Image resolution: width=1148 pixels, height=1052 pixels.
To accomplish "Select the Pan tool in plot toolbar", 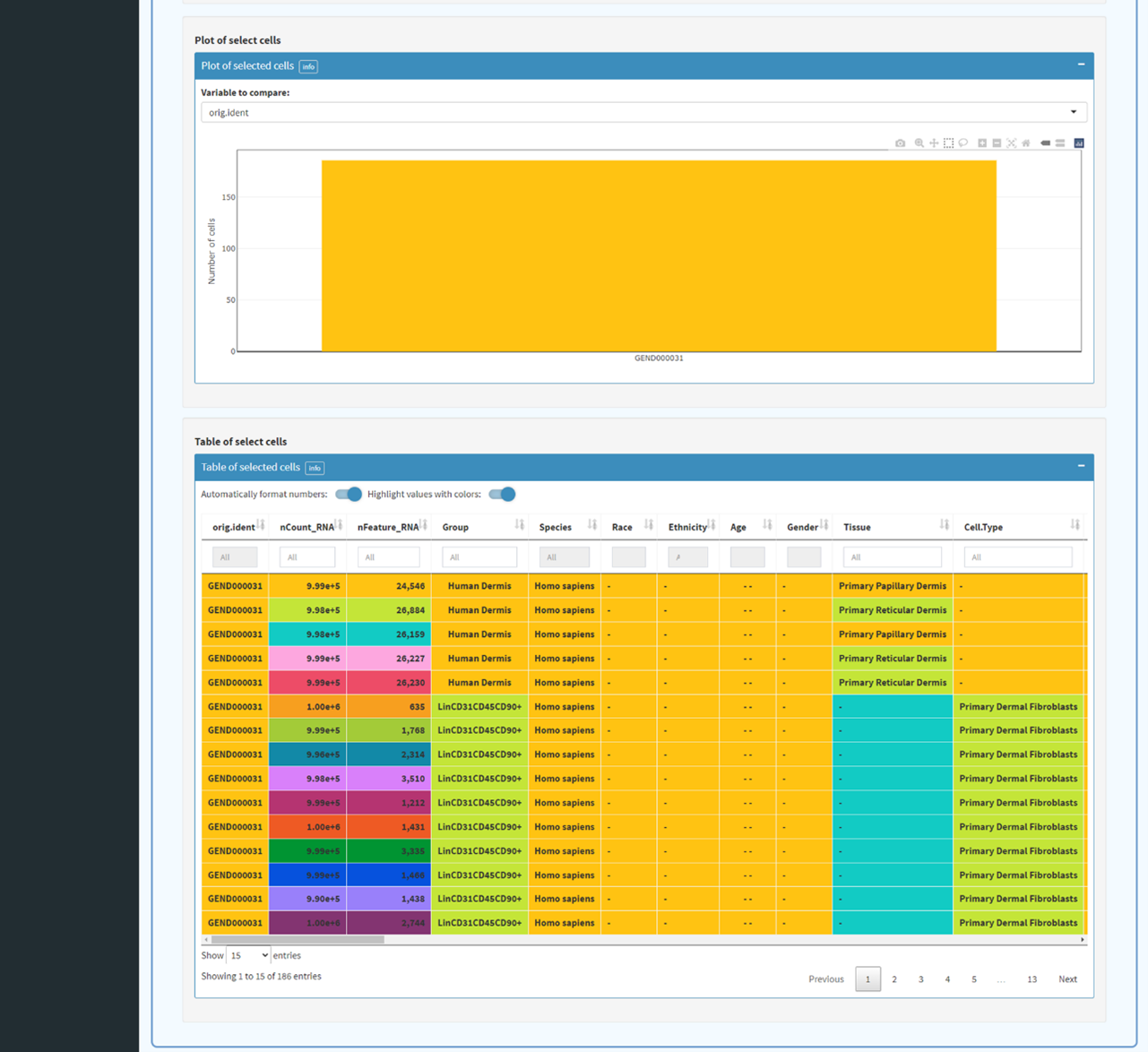I will (x=934, y=143).
